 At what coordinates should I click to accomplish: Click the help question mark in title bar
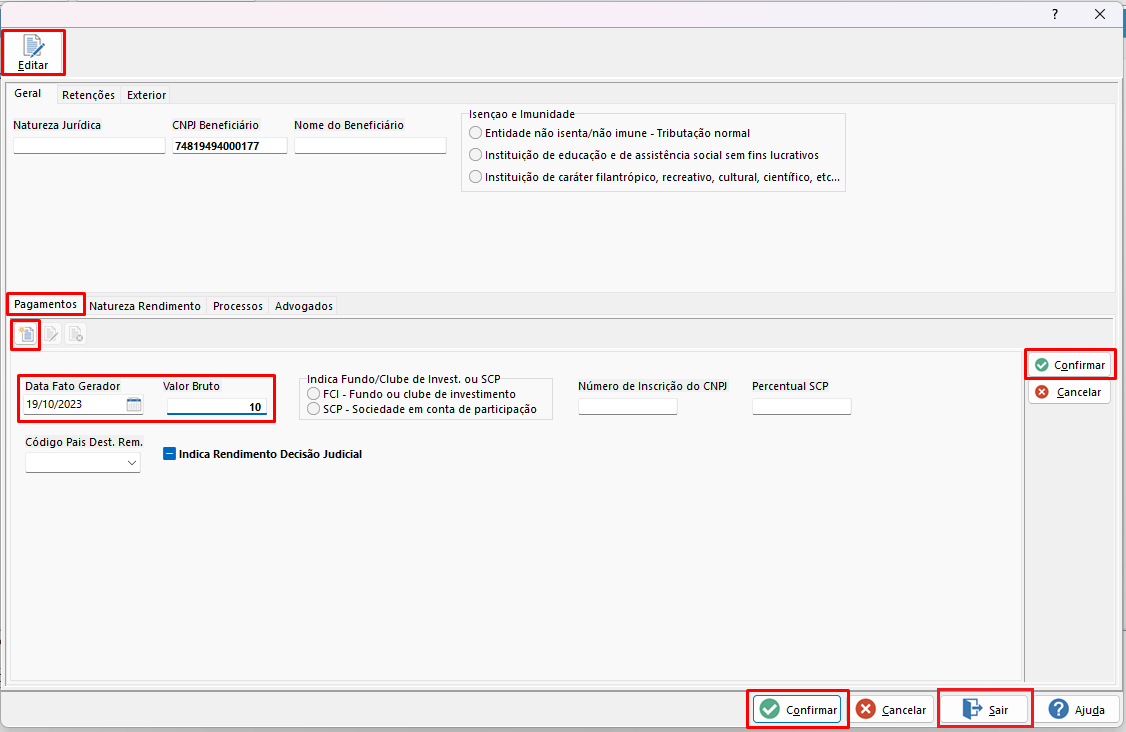coord(1054,14)
